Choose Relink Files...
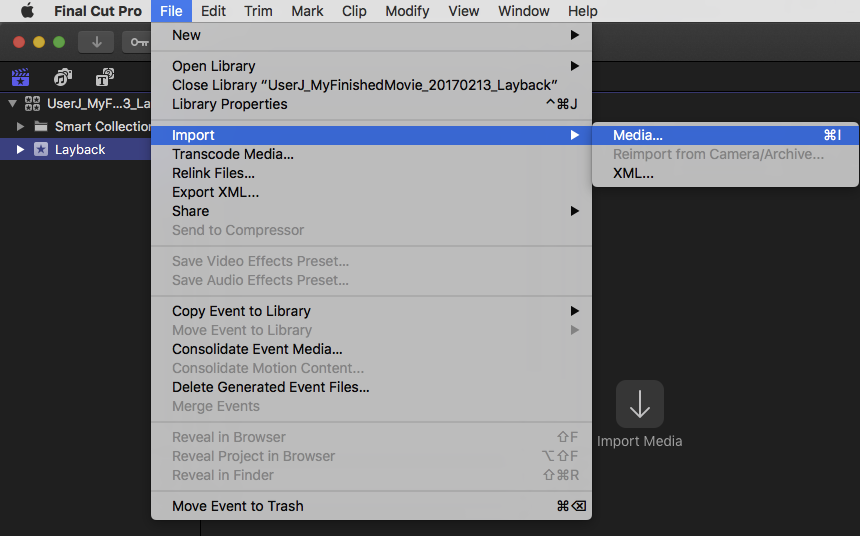The width and height of the screenshot is (860, 536). pos(371,173)
